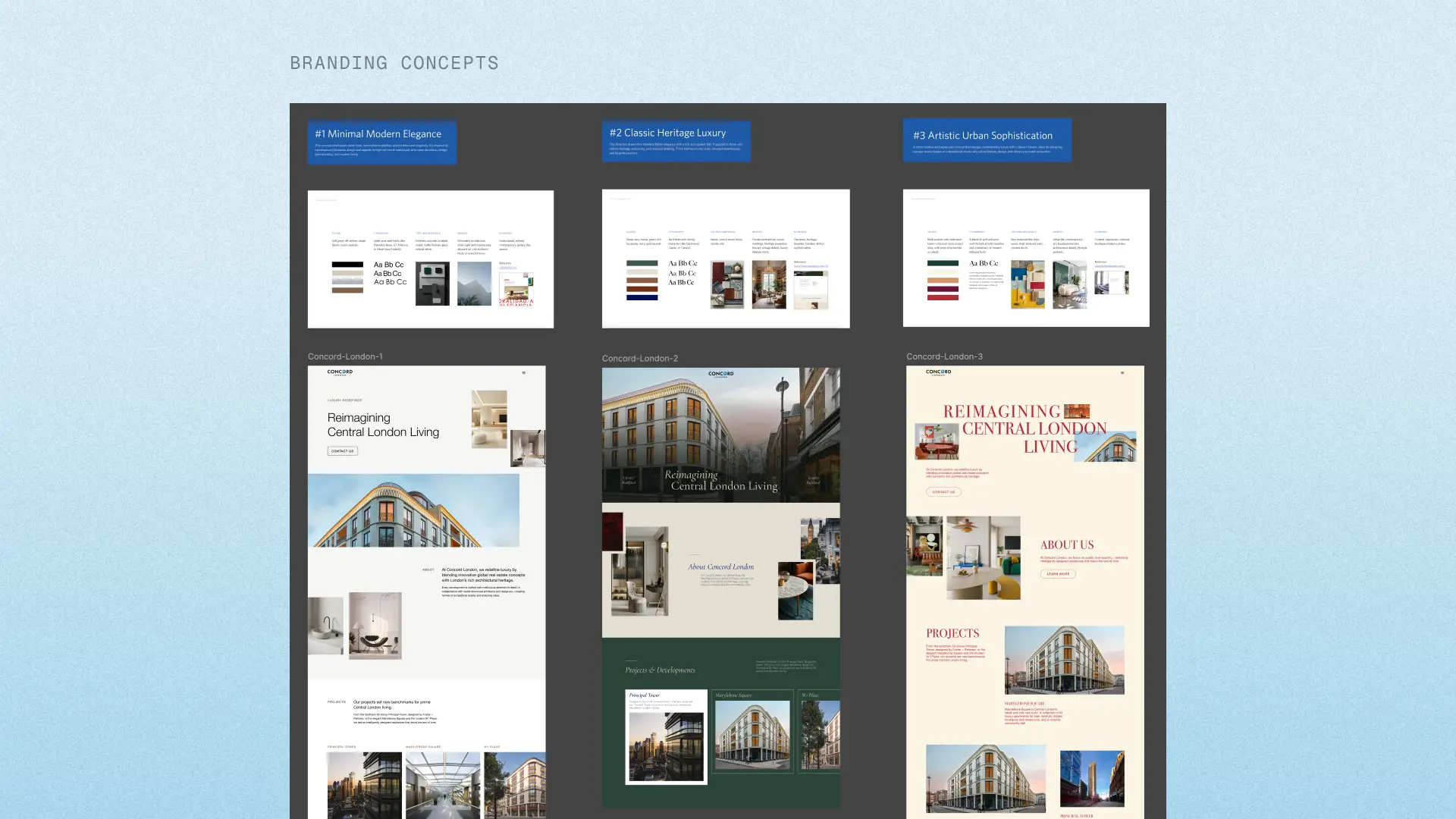Select the Concord-London-2 frame label
The image size is (1456, 819).
(640, 359)
